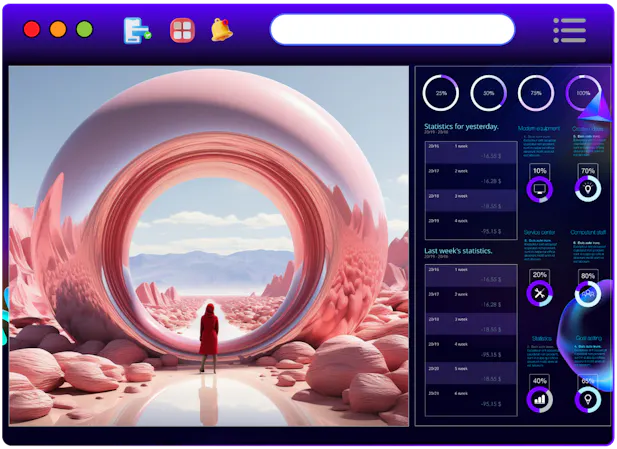Select the 3 week row in yesterday's statistics
The height and width of the screenshot is (449, 617).
pos(471,201)
